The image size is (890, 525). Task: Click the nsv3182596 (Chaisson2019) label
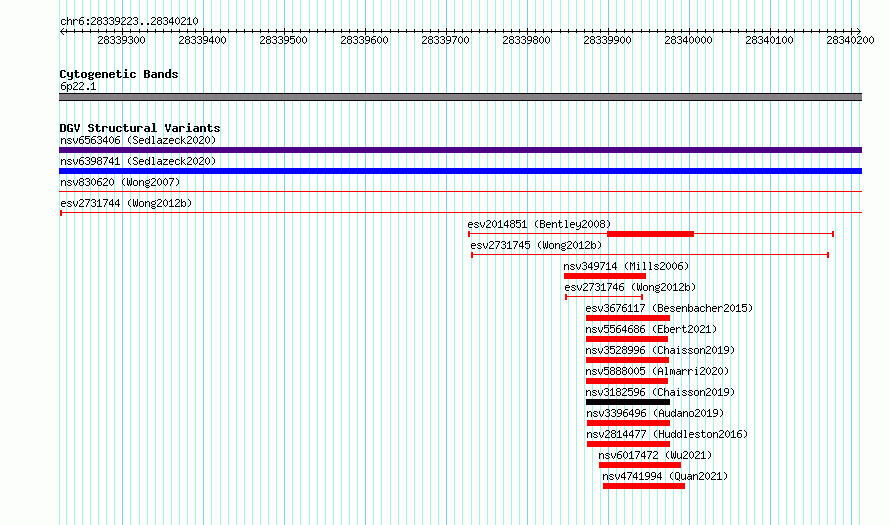point(660,392)
